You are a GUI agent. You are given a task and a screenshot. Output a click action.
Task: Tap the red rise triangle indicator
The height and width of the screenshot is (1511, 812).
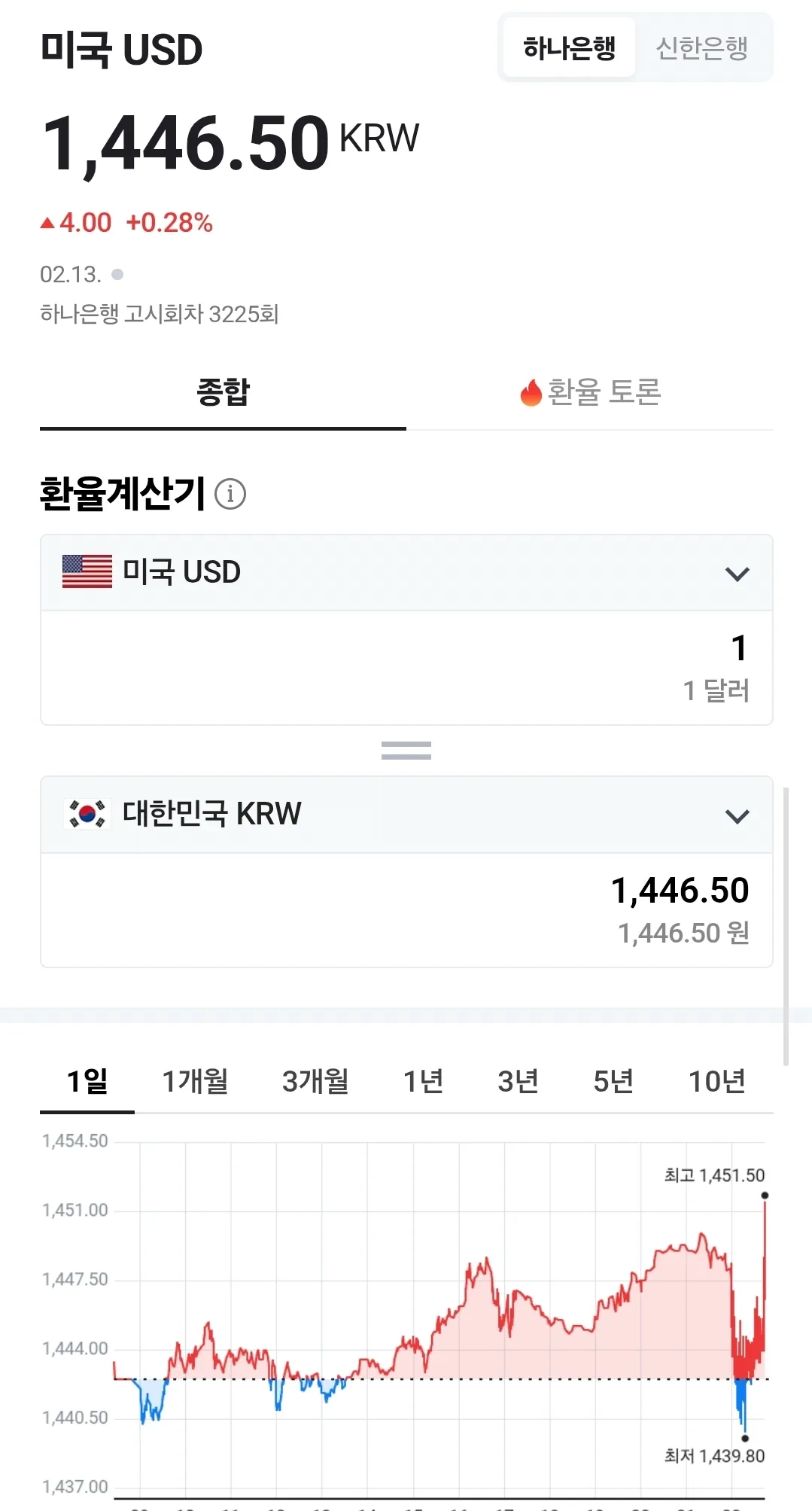coord(48,223)
